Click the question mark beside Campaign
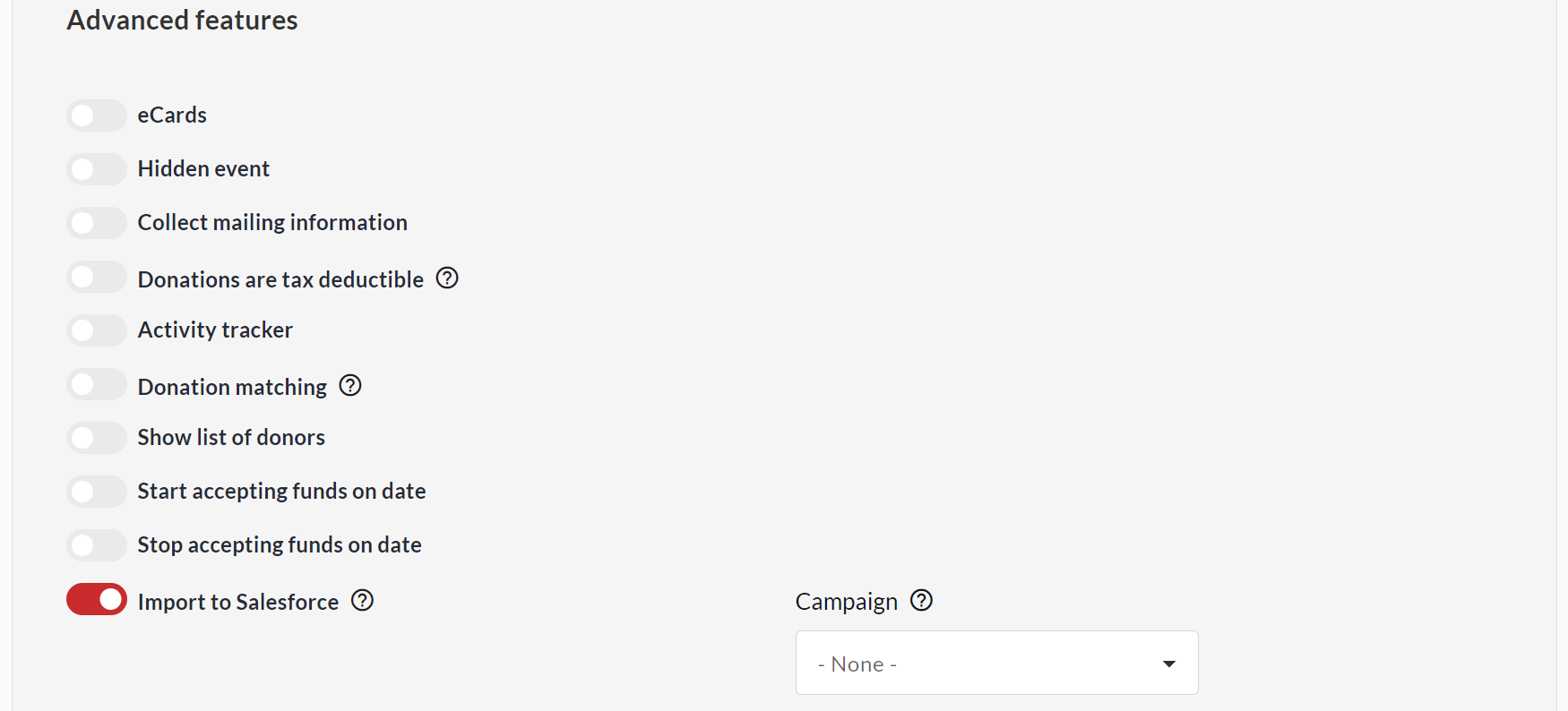This screenshot has height=711, width=1568. 921,601
